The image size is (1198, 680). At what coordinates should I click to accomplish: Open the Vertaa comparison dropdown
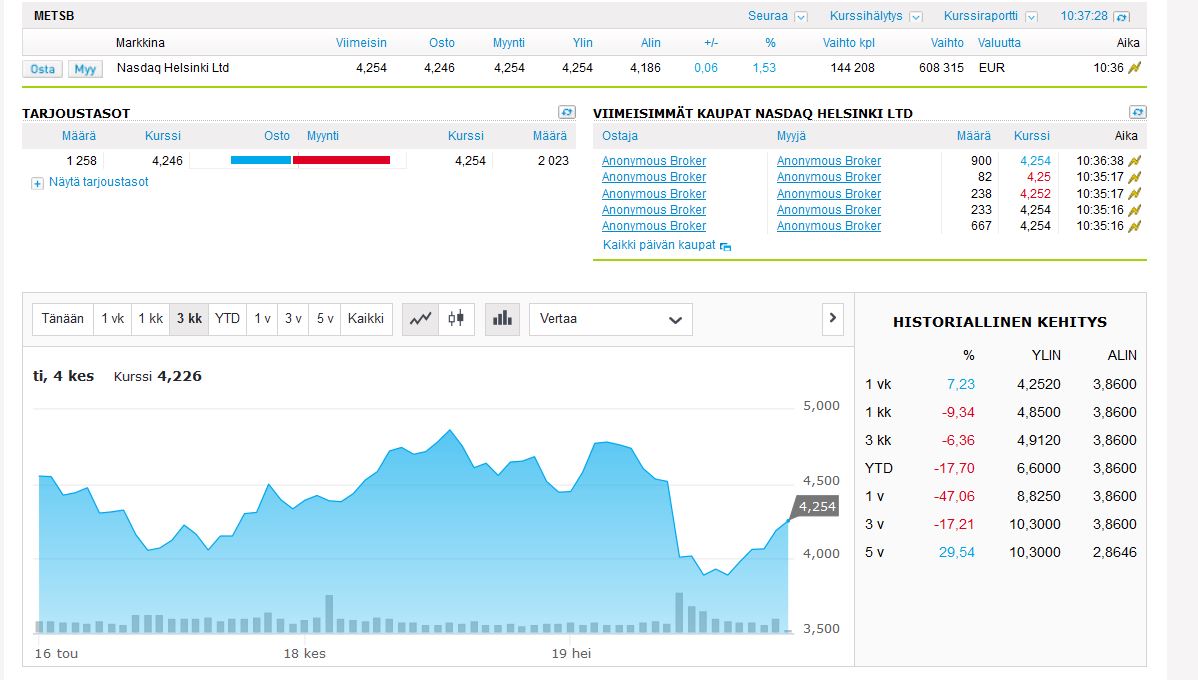[x=610, y=319]
